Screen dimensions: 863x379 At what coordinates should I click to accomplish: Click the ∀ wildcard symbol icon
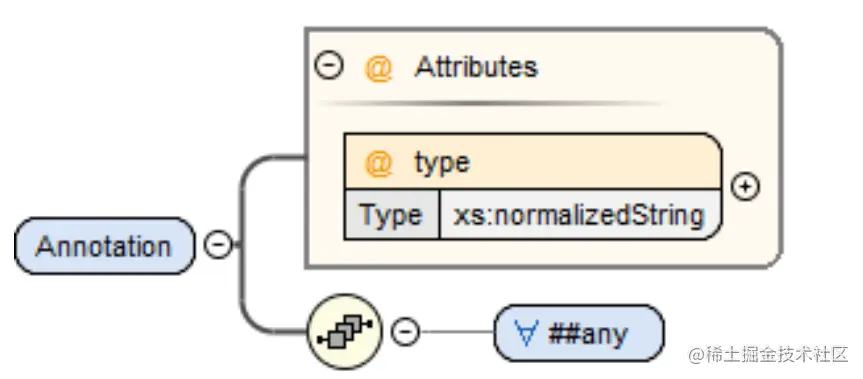point(526,332)
